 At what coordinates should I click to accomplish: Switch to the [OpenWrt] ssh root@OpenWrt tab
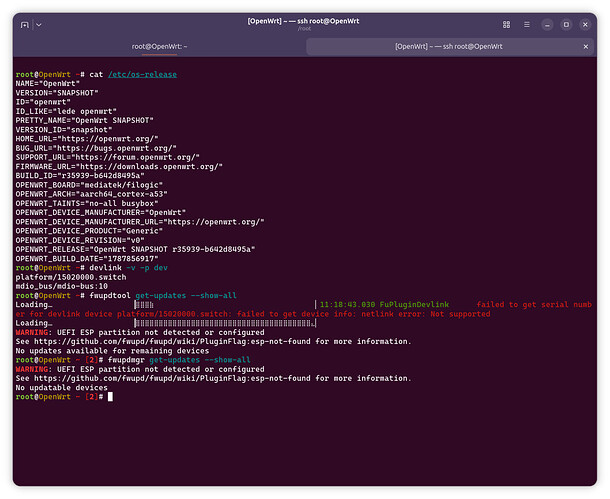point(449,47)
